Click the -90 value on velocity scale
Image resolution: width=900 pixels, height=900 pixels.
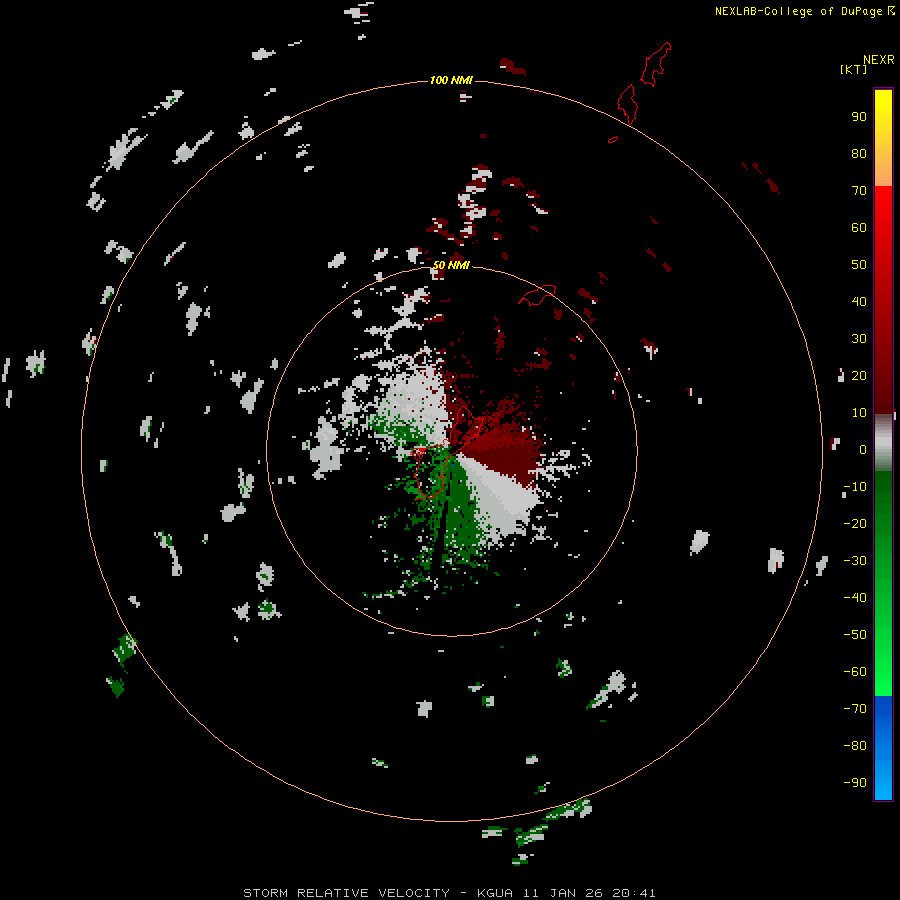855,783
